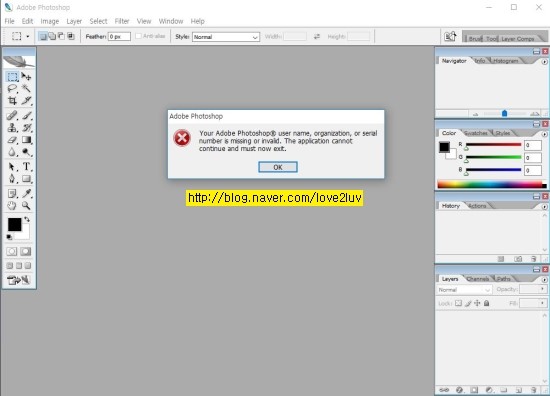This screenshot has height=396, width=550.
Task: Choose the Add to selection mode
Action: coord(52,36)
